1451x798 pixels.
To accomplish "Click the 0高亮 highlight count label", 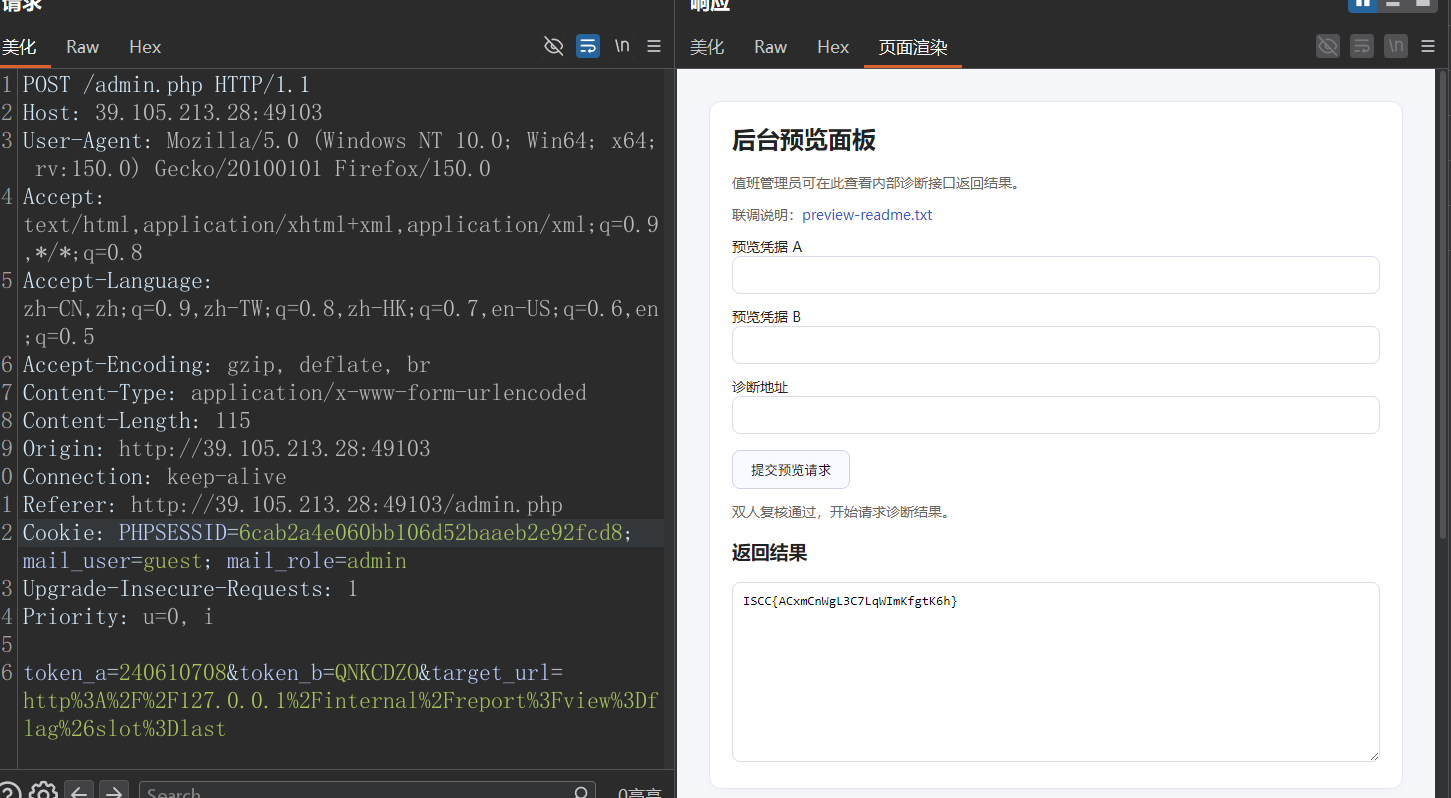I will [x=640, y=793].
